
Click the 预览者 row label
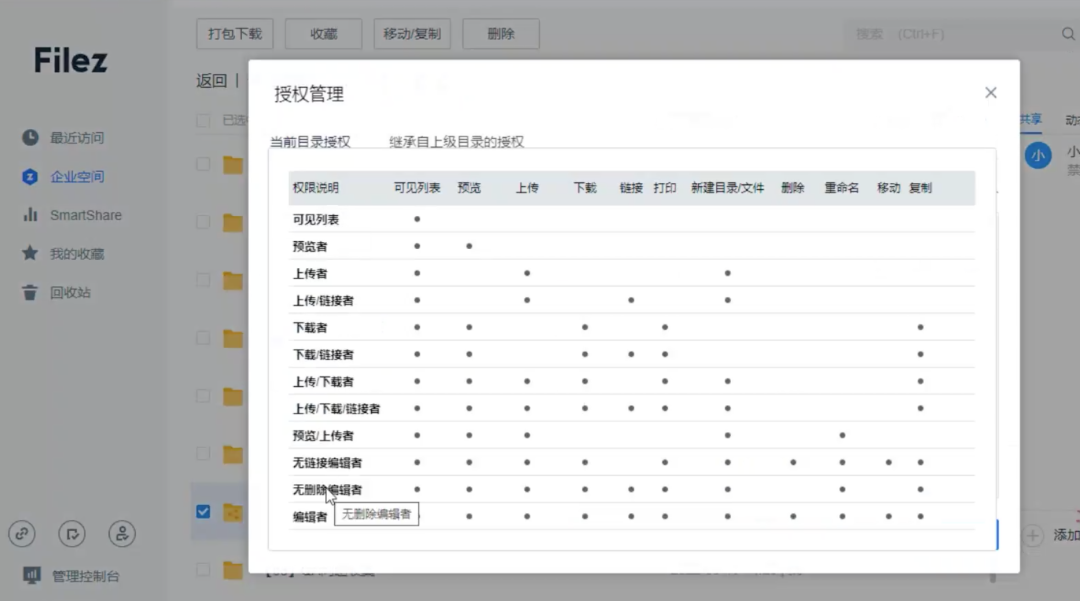pos(310,246)
